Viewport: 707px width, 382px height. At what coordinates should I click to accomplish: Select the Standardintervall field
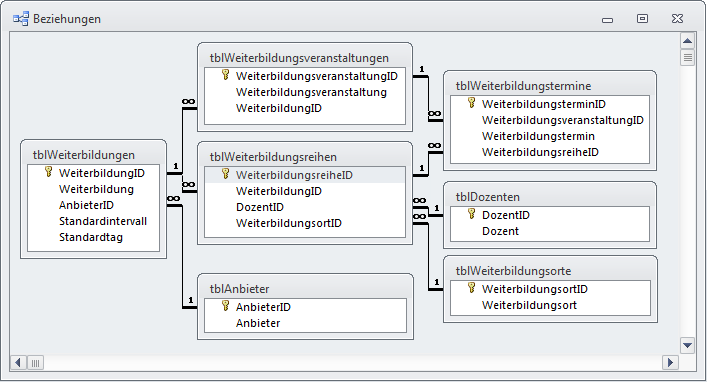103,221
